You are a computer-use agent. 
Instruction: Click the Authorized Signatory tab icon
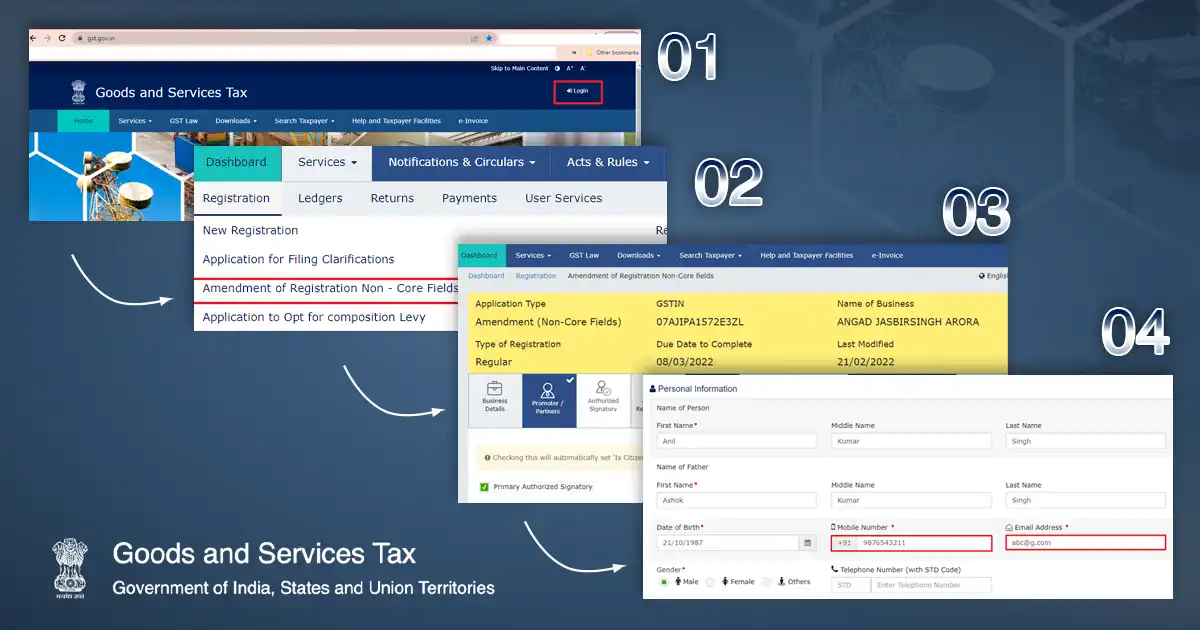click(x=602, y=389)
